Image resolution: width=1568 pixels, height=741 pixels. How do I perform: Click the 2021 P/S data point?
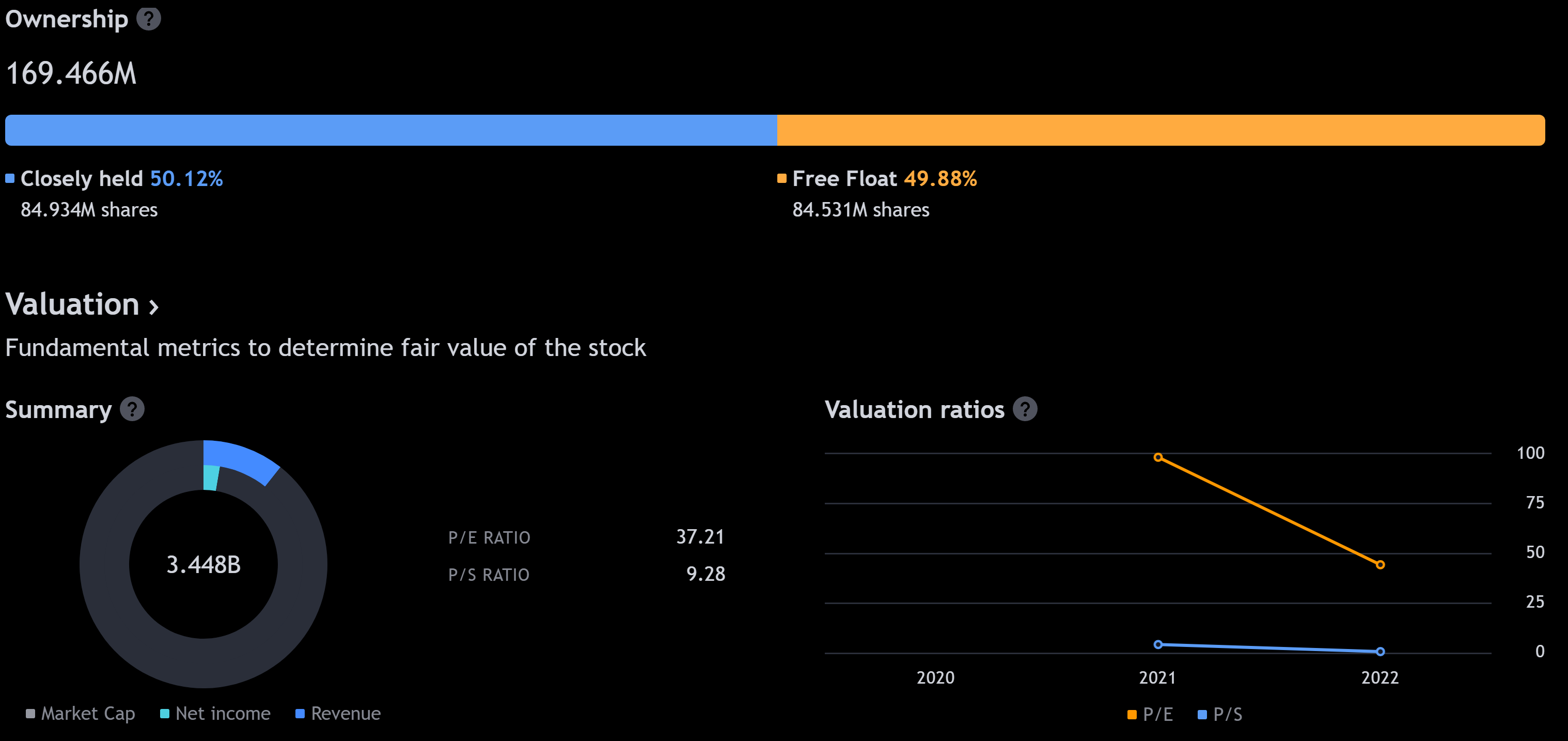(x=1158, y=644)
